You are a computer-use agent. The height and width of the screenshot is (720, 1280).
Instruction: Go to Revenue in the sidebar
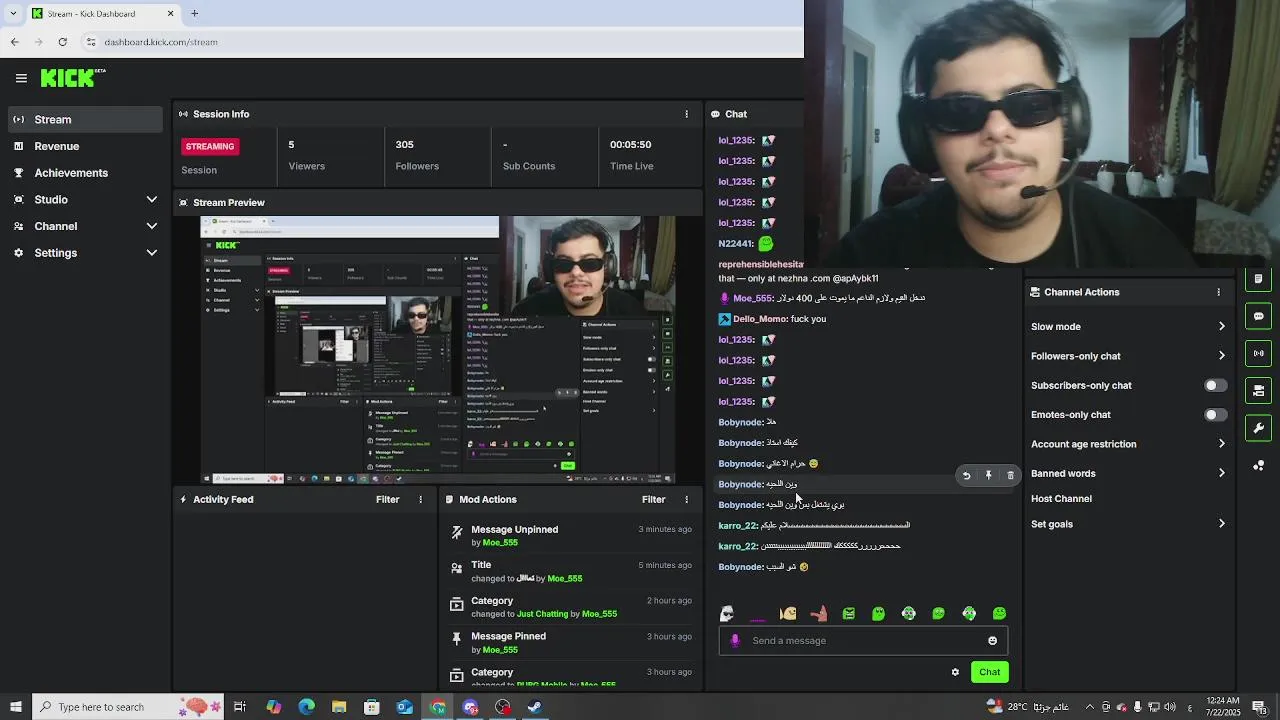85,146
